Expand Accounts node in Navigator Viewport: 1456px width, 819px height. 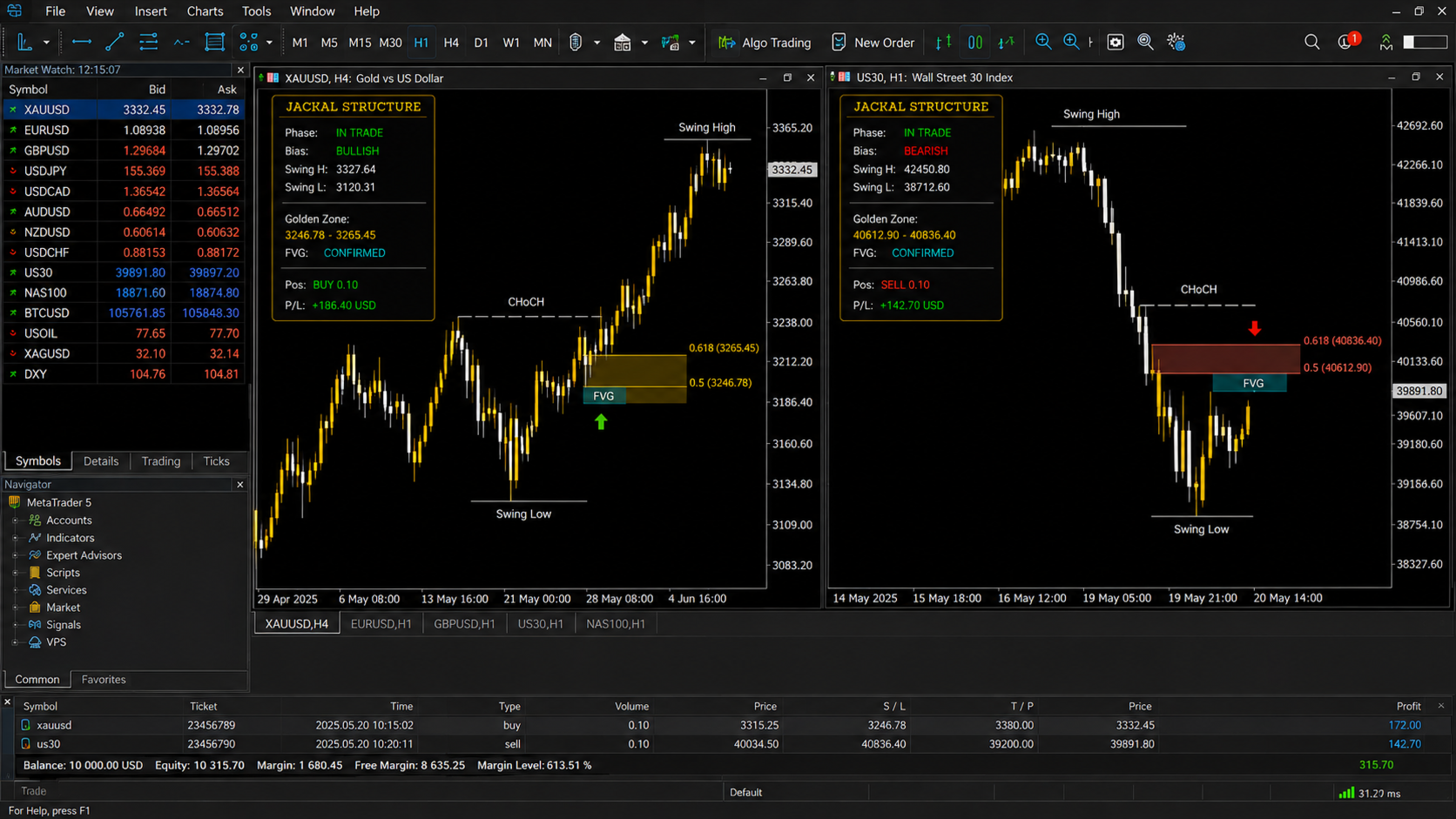coord(15,520)
